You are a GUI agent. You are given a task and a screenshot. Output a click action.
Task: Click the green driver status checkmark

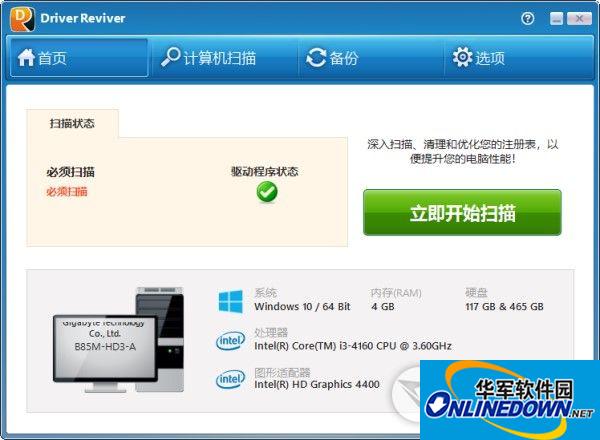[x=267, y=192]
